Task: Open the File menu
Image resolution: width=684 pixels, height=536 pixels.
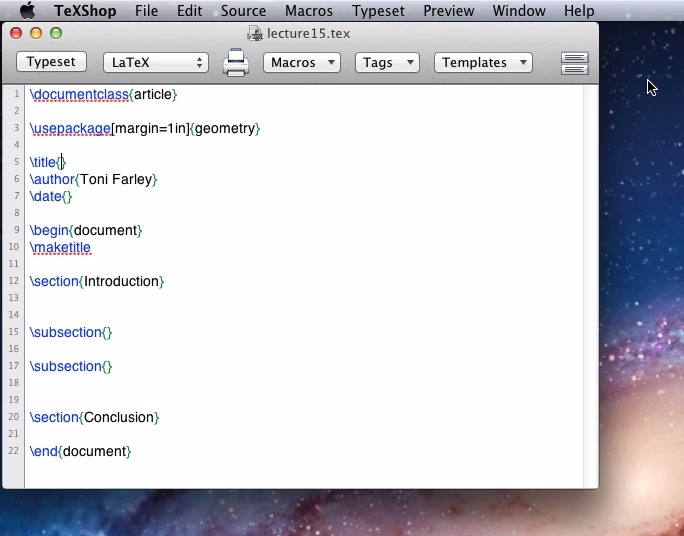Action: click(x=146, y=11)
